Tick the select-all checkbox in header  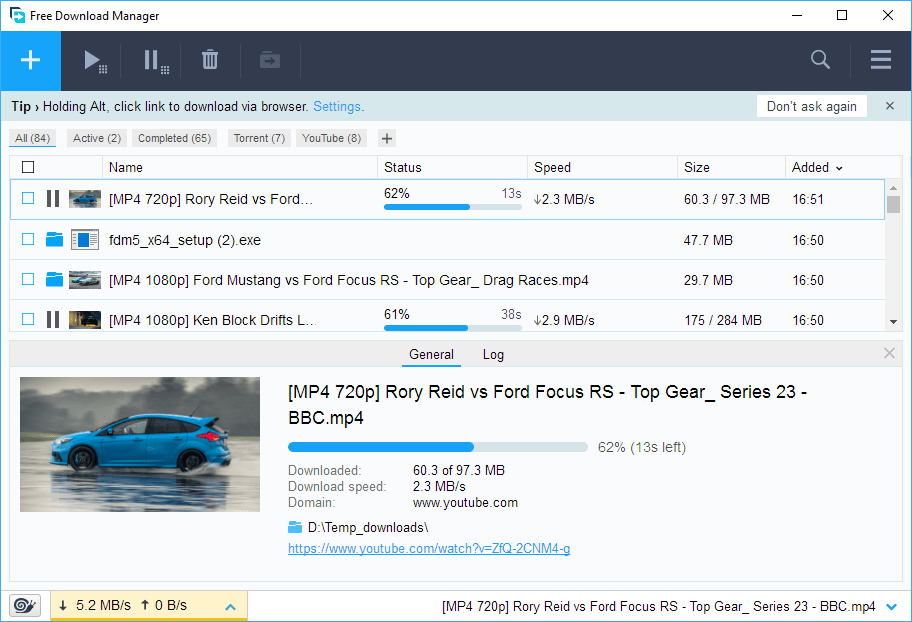pos(28,167)
